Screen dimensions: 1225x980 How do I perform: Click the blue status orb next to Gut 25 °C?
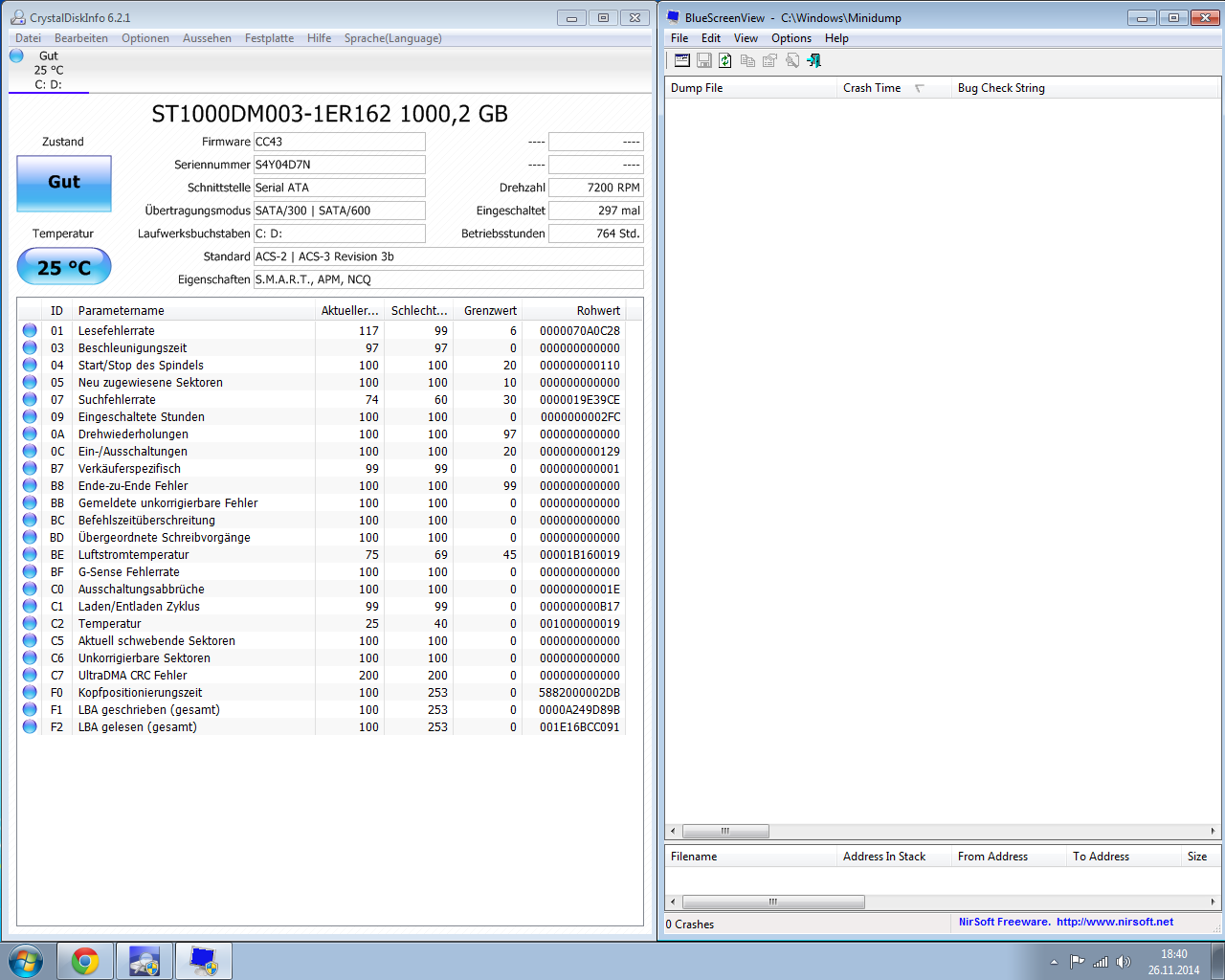pyautogui.click(x=16, y=56)
